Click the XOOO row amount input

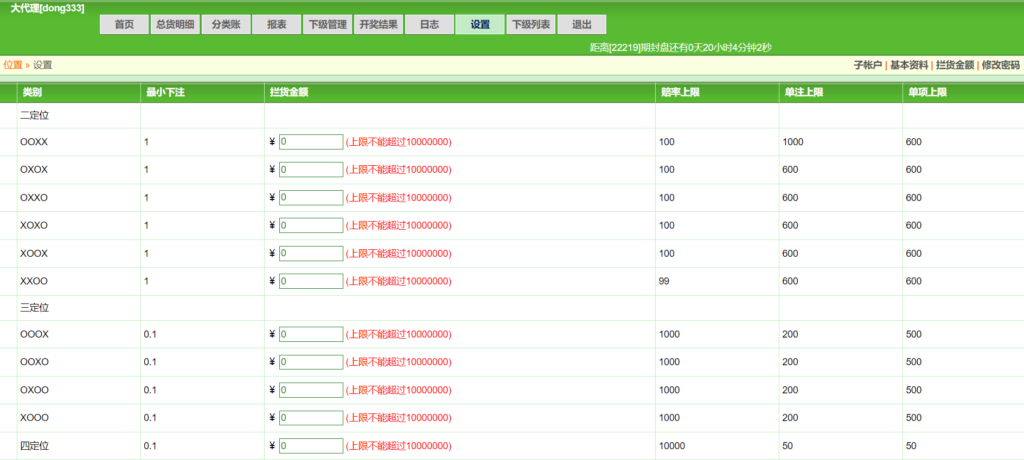311,418
